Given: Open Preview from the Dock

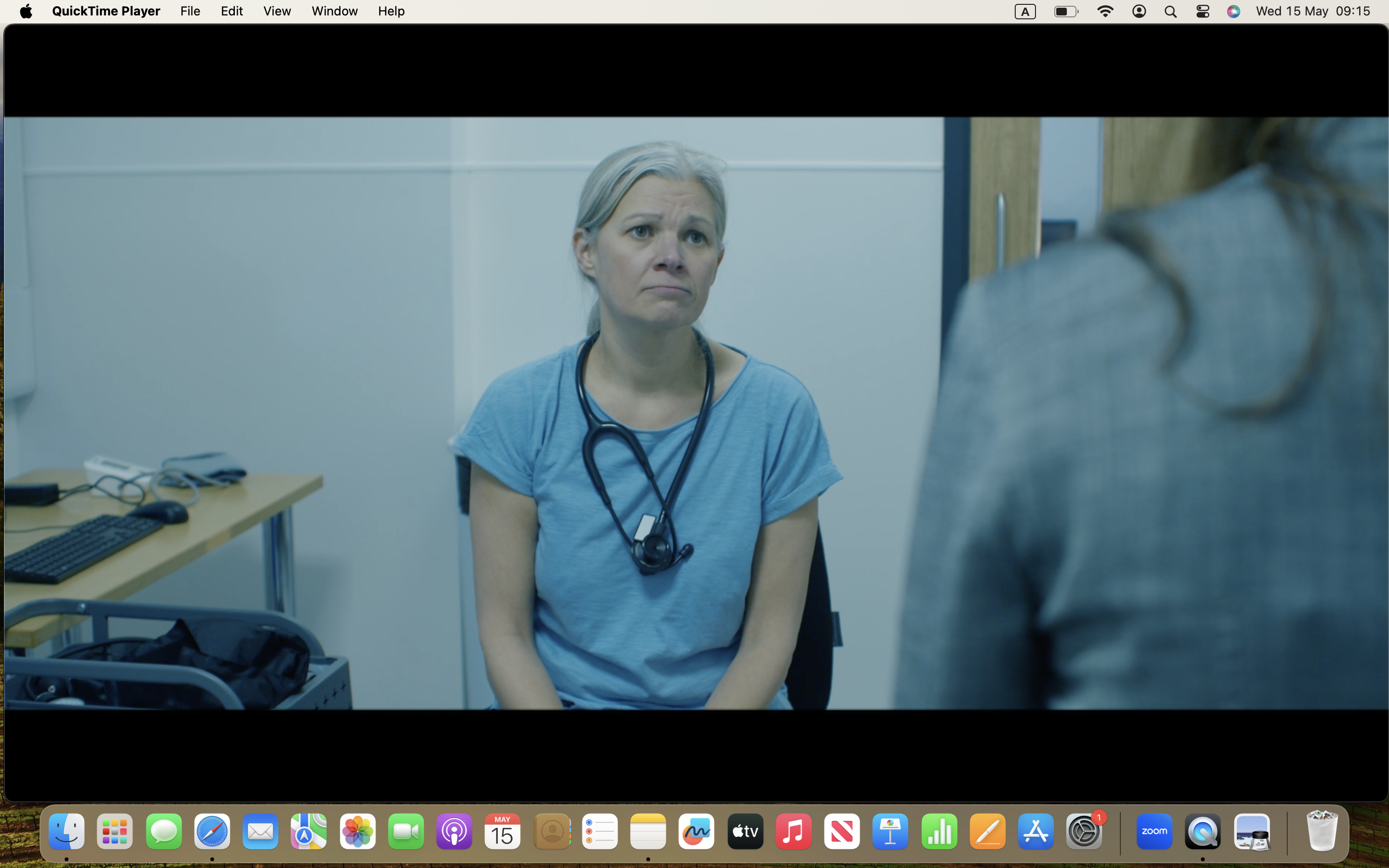Looking at the screenshot, I should [1252, 831].
